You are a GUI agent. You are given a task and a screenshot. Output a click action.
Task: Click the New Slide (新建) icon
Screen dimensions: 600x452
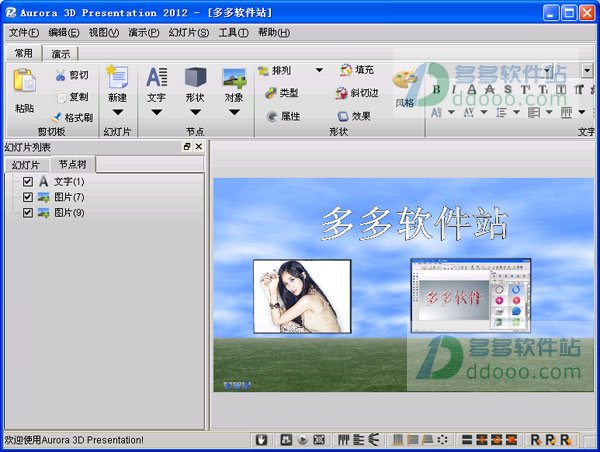click(117, 77)
